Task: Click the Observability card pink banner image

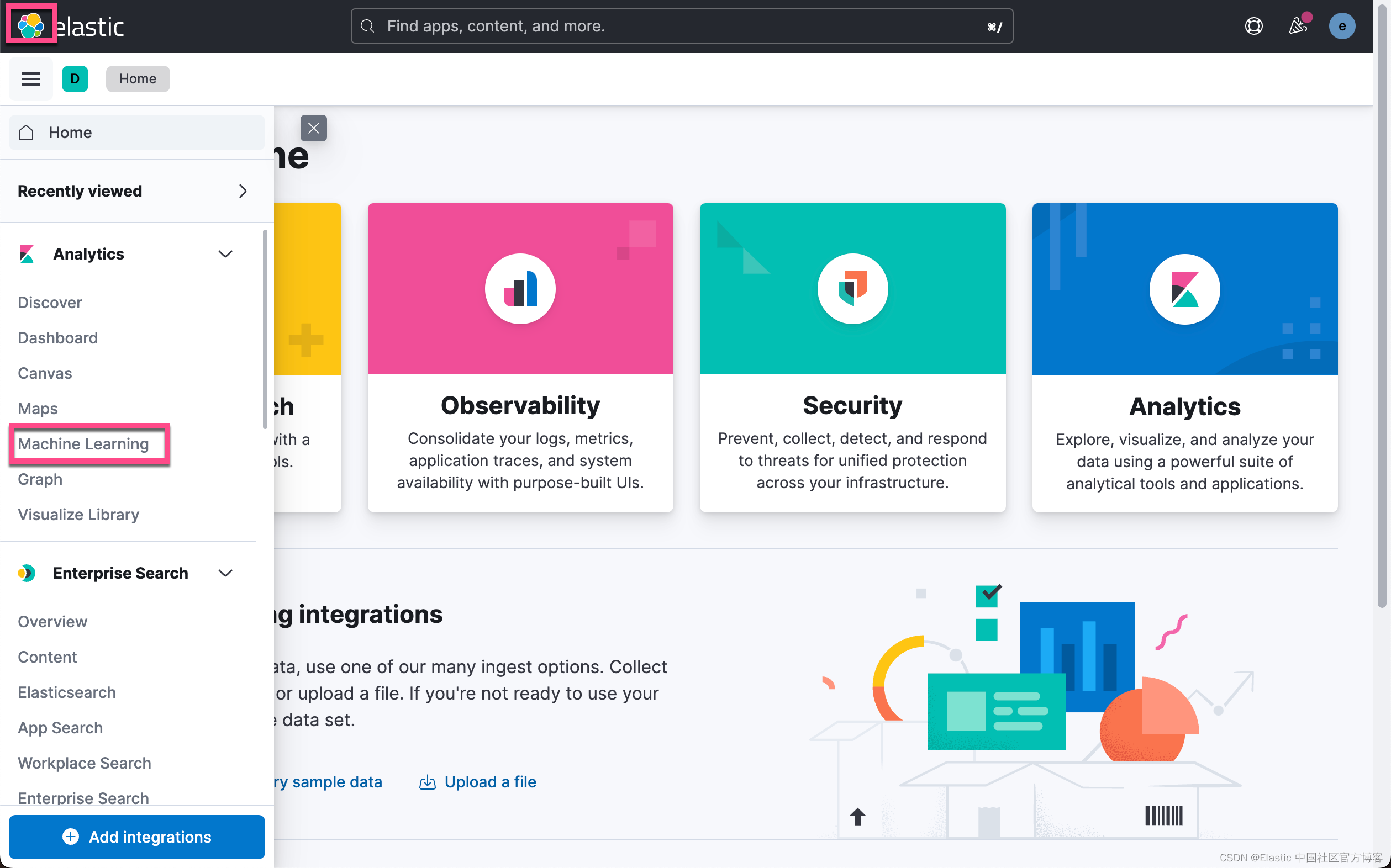Action: click(520, 289)
